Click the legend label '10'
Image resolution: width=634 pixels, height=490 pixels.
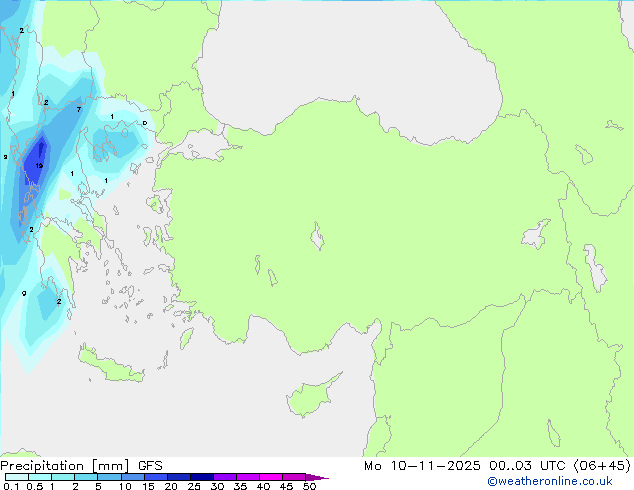tap(125, 486)
